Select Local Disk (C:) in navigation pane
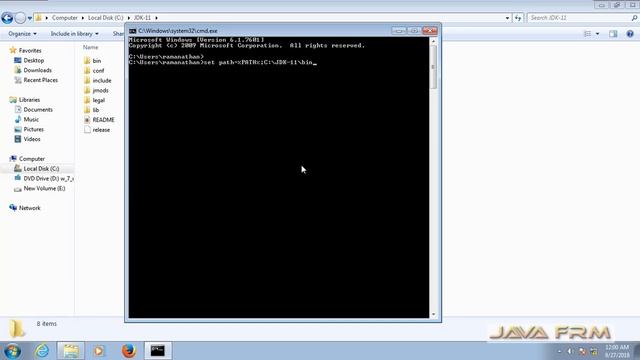Viewport: 640px width, 360px height. pyautogui.click(x=41, y=169)
